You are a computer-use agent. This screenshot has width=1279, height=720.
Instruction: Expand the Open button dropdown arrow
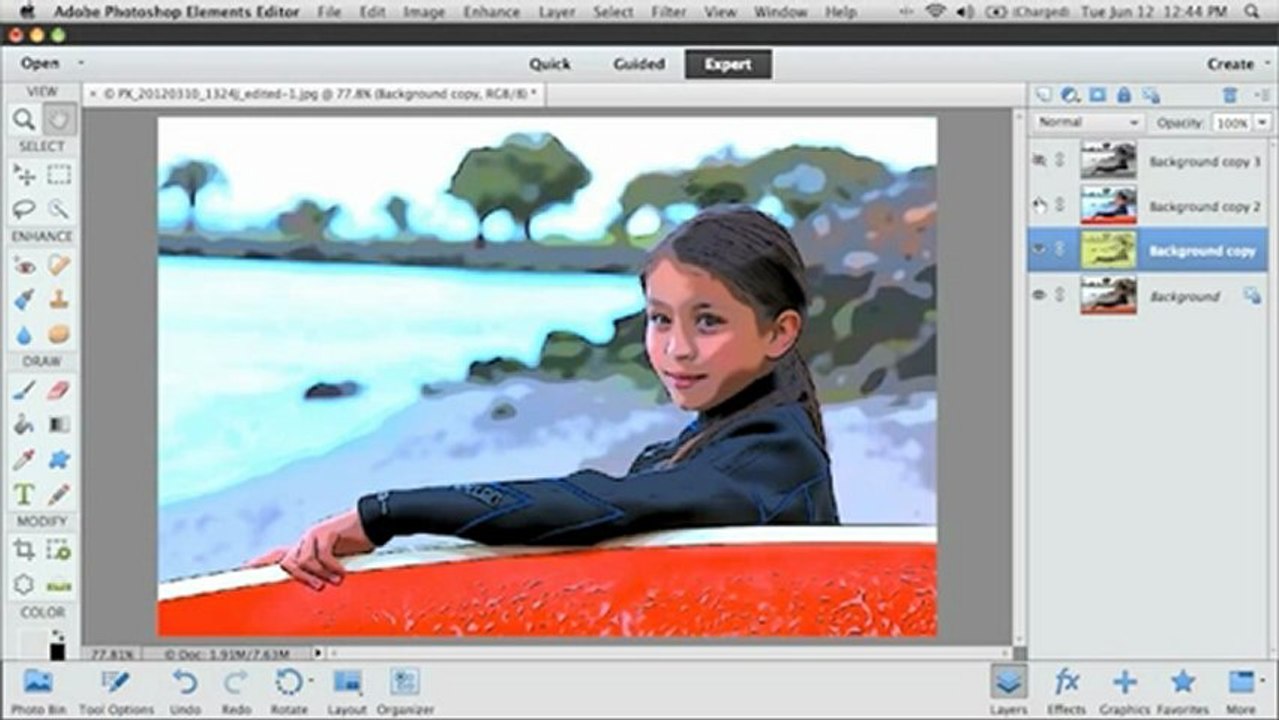coord(82,63)
